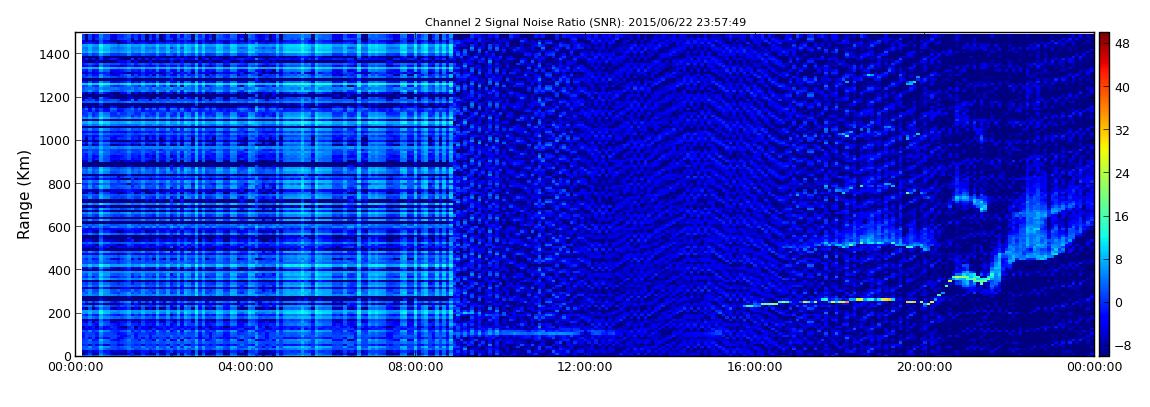Click the 400 range tick label

(59, 271)
